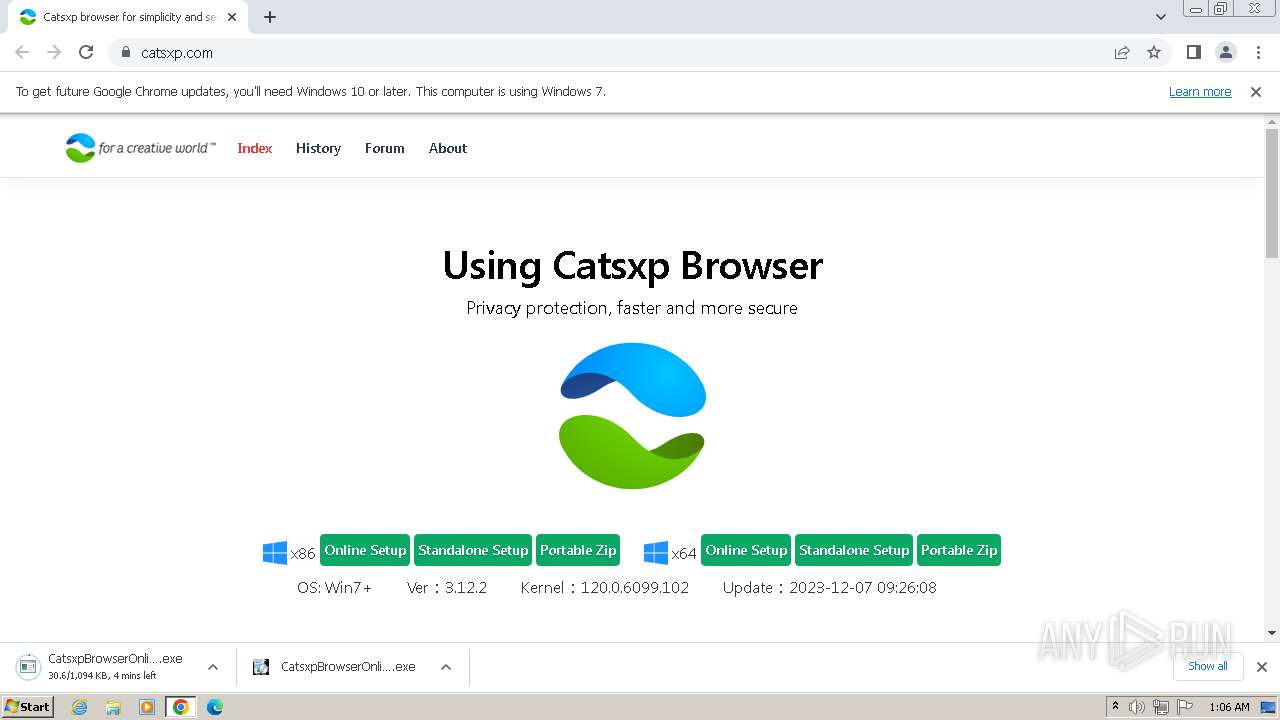Click the network tray icon
The height and width of the screenshot is (720, 1280).
click(x=1161, y=707)
